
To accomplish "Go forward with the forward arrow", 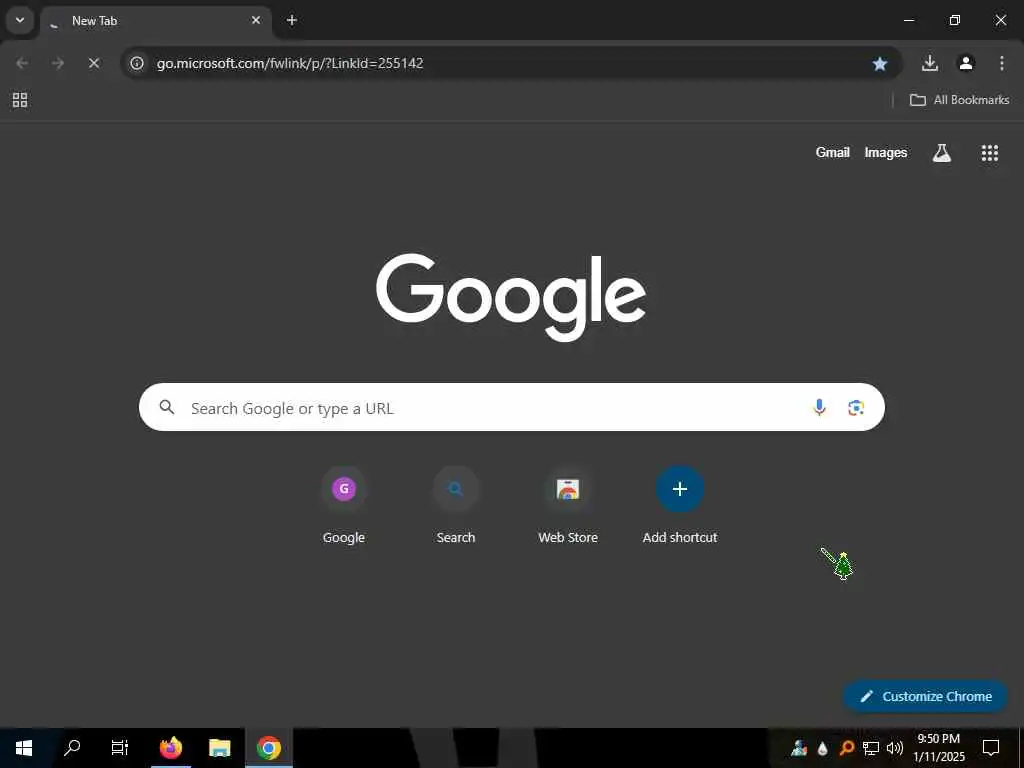I will pyautogui.click(x=58, y=63).
